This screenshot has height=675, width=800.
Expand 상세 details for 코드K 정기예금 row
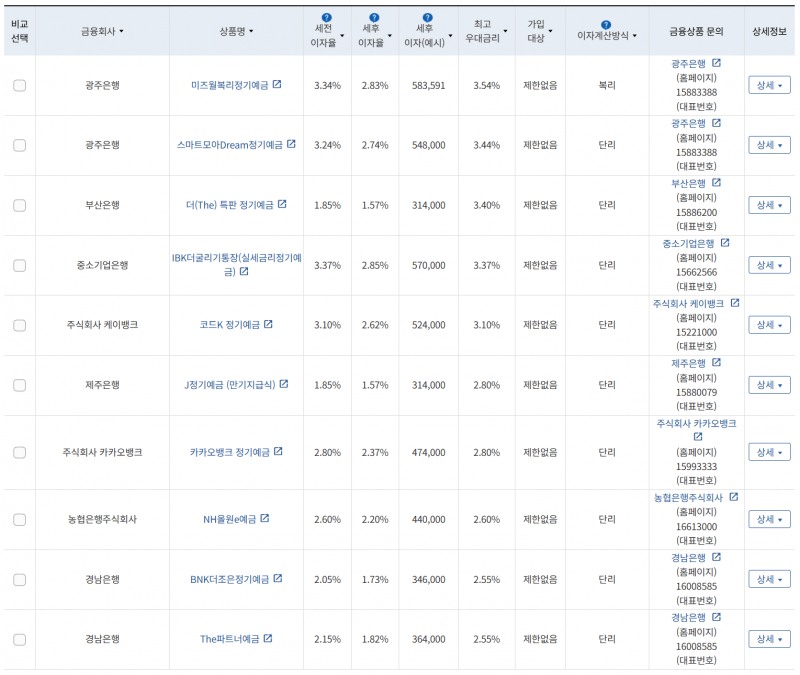pos(769,325)
